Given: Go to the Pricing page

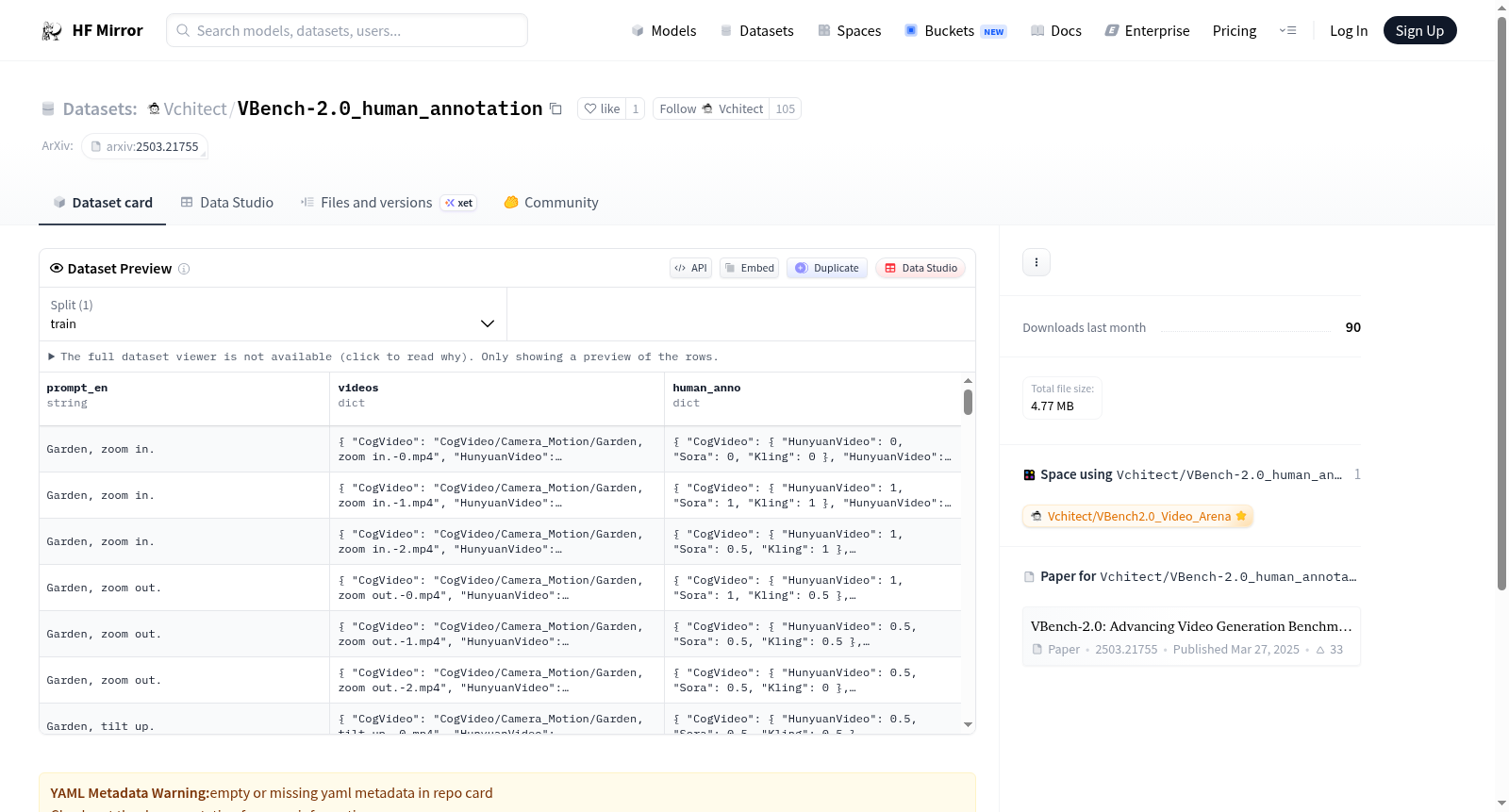Looking at the screenshot, I should pyautogui.click(x=1235, y=31).
